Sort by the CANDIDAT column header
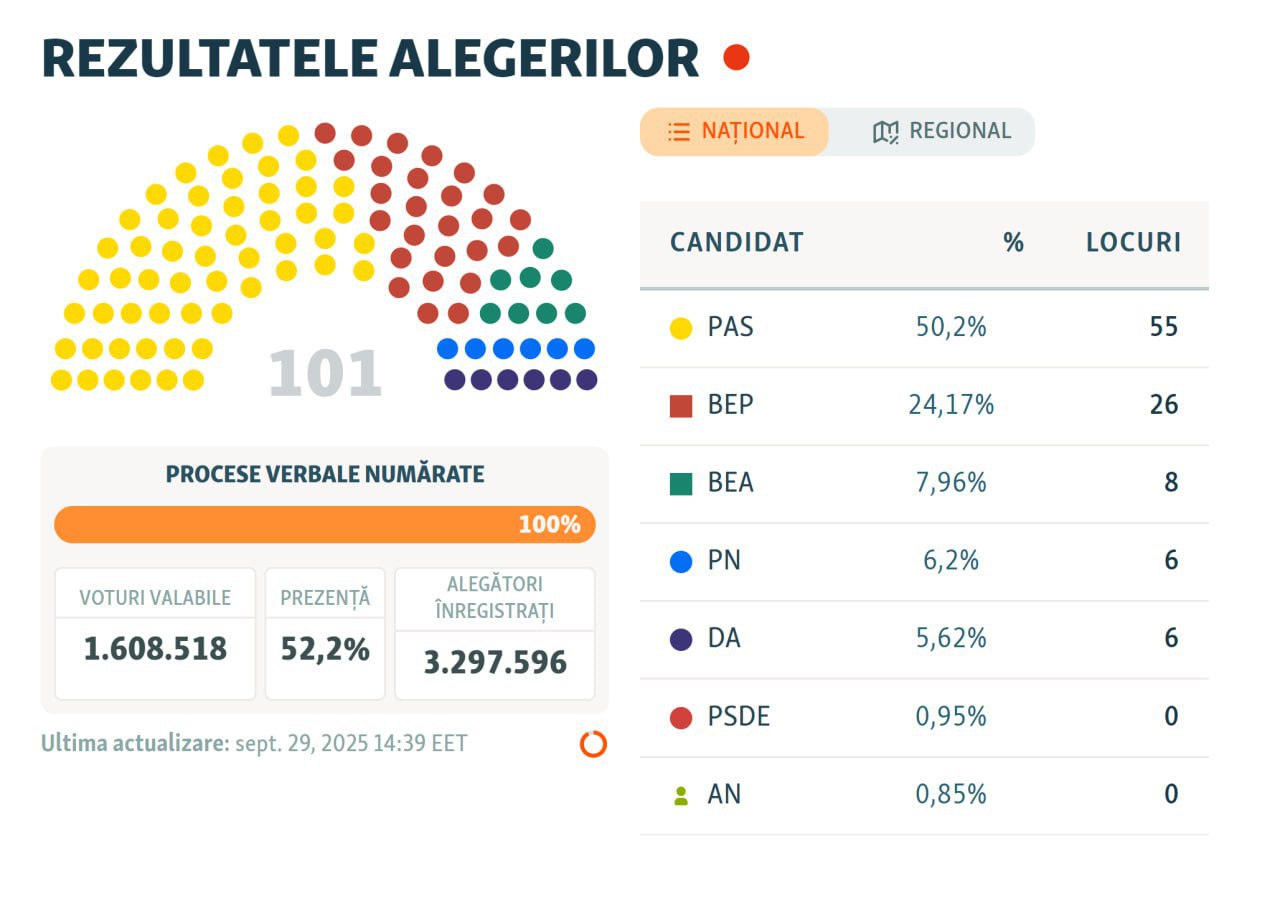This screenshot has height=903, width=1280. 736,243
